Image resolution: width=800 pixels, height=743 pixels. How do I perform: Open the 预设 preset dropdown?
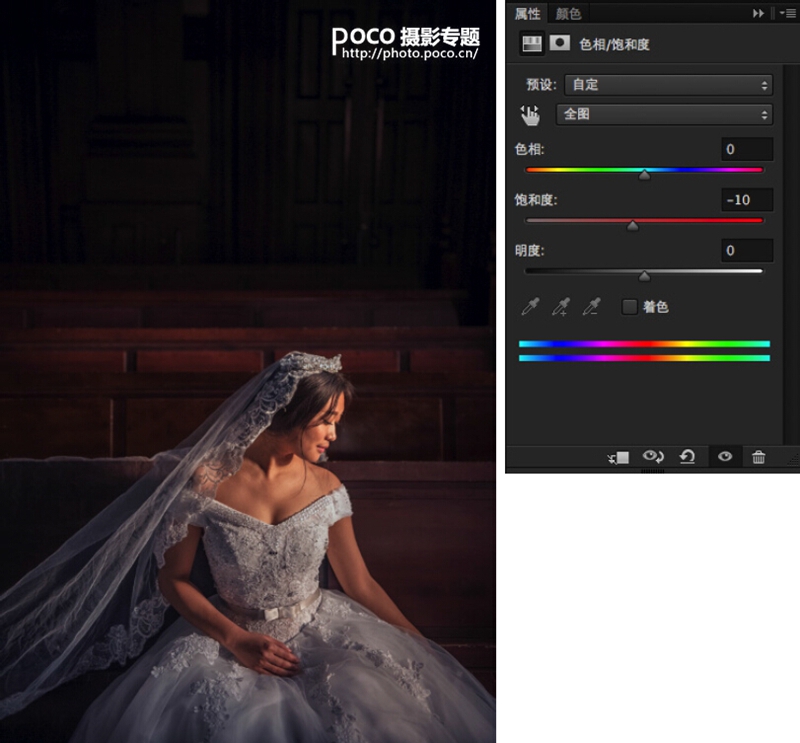(x=668, y=85)
